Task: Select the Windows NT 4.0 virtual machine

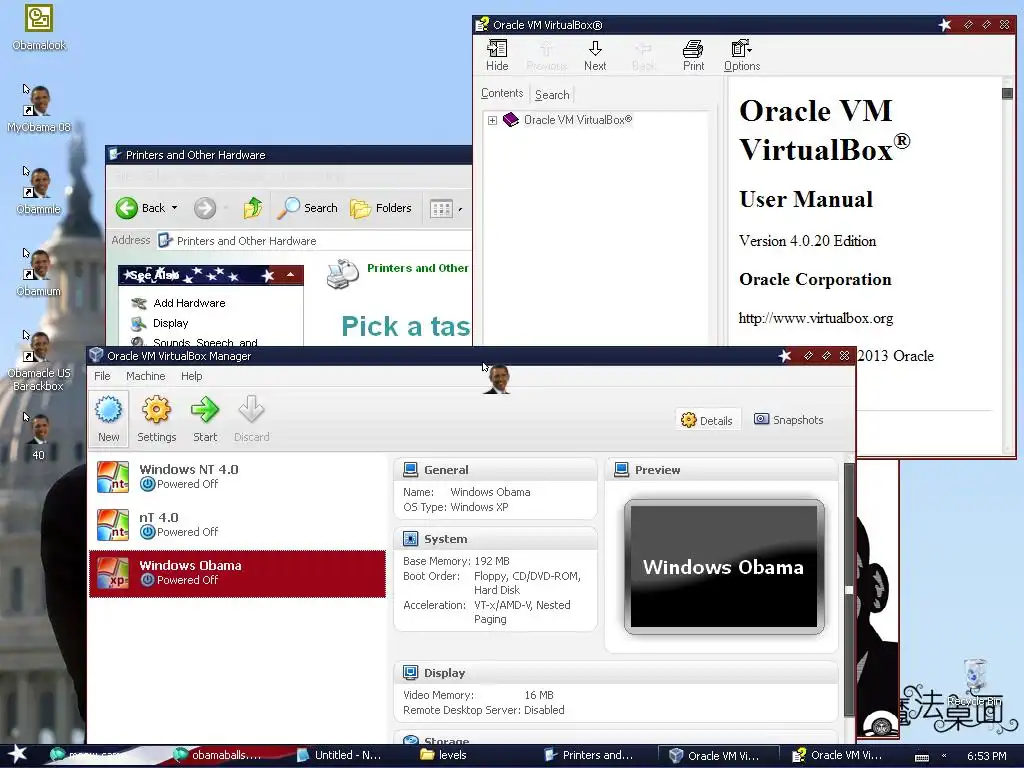Action: click(x=238, y=476)
